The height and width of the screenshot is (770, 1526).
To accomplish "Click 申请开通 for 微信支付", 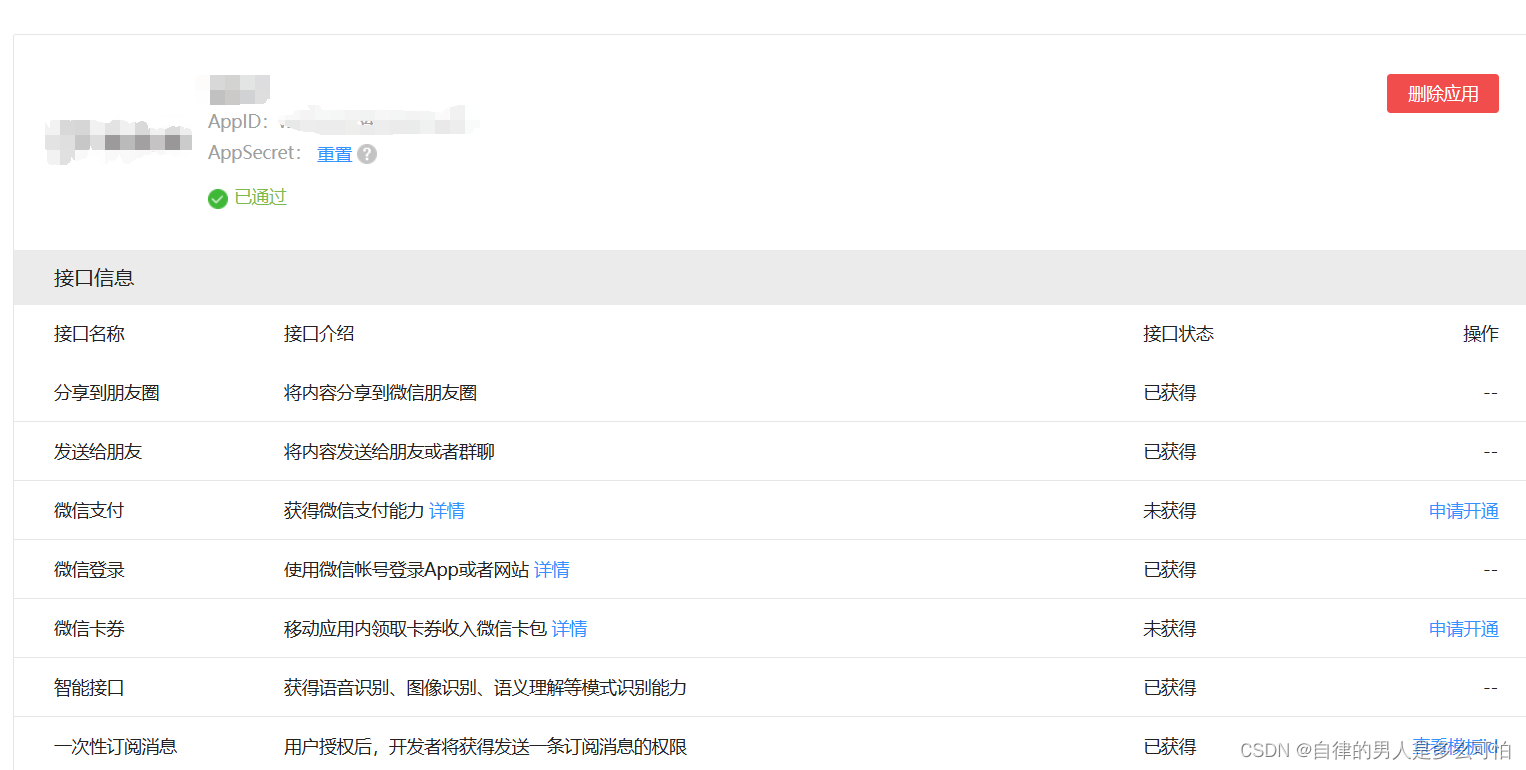I will tap(1464, 511).
